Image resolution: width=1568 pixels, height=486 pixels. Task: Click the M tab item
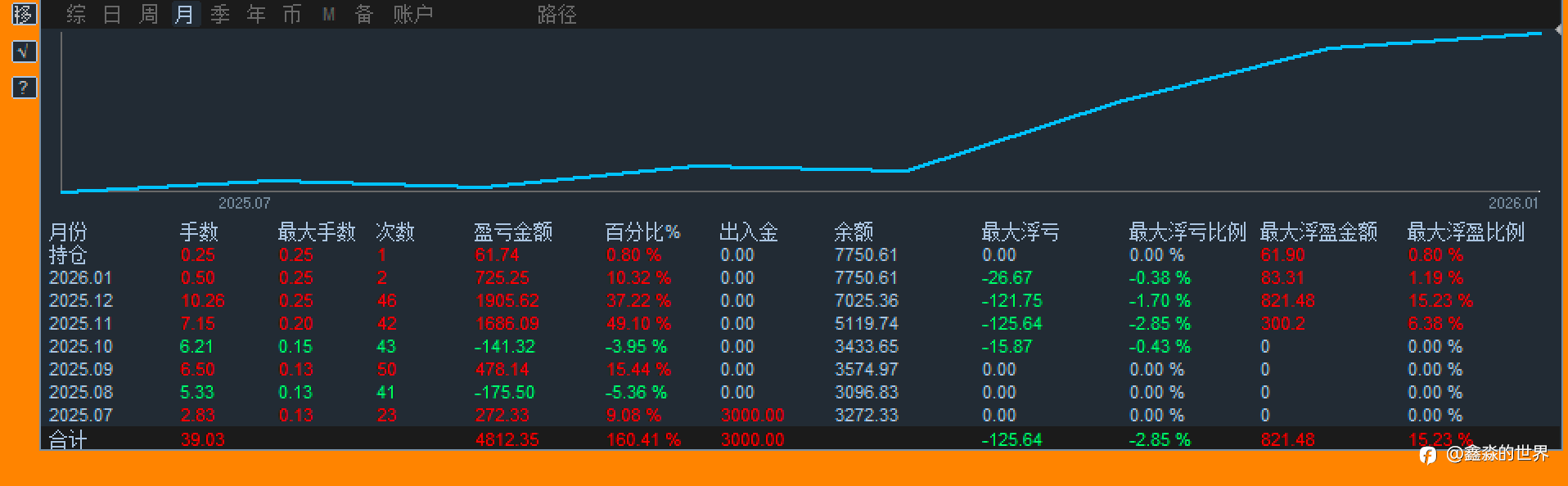(328, 14)
